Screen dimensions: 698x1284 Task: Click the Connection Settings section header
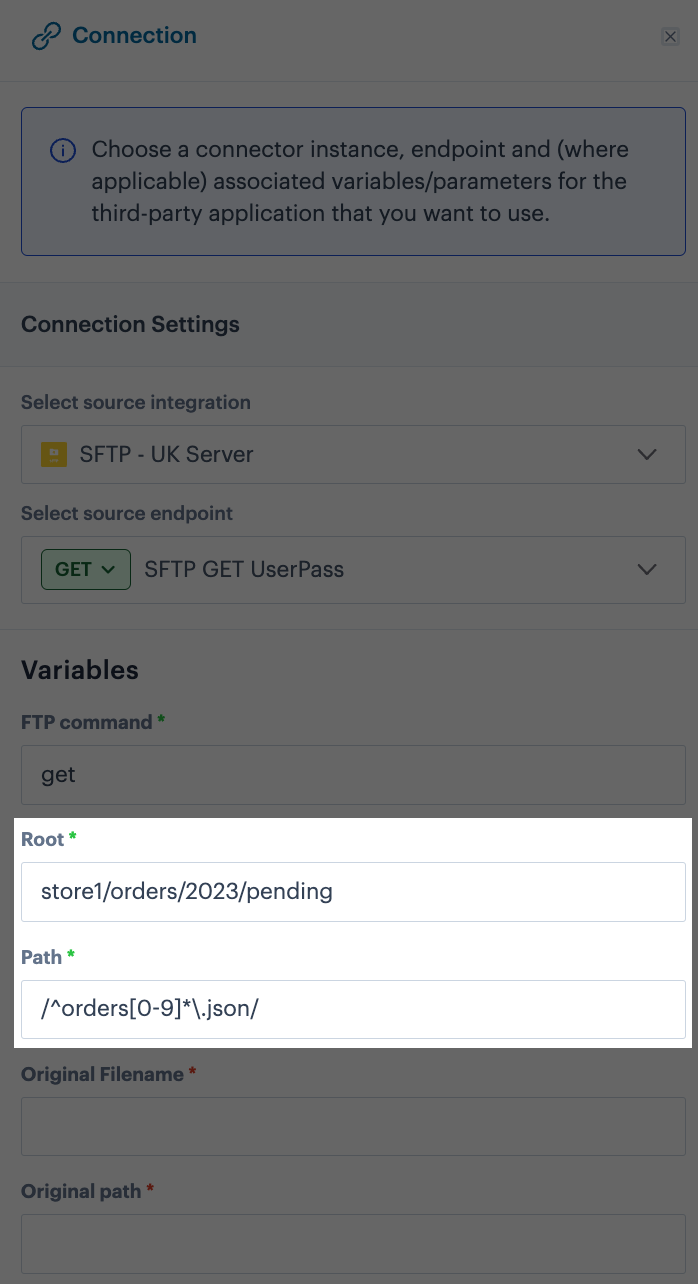pyautogui.click(x=130, y=325)
